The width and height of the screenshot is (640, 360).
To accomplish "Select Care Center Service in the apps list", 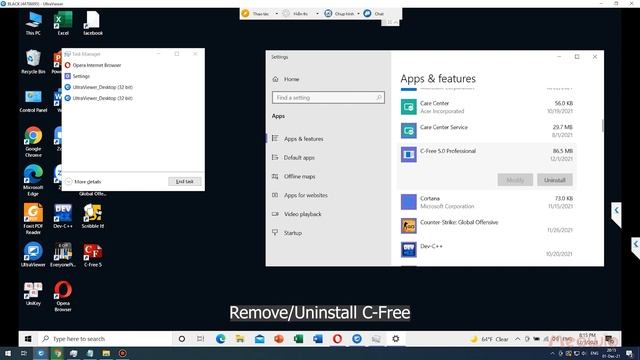I will 487,131.
